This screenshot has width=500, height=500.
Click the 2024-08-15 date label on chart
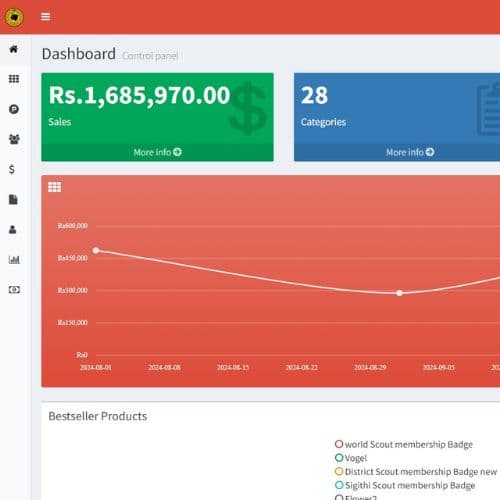233,367
